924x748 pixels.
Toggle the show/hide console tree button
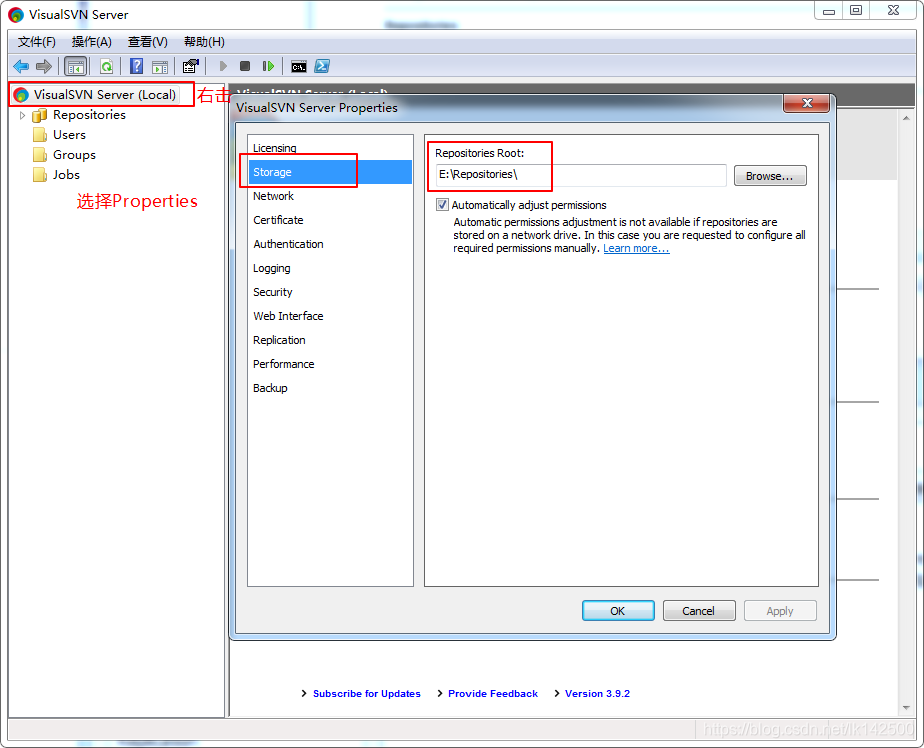pyautogui.click(x=75, y=66)
